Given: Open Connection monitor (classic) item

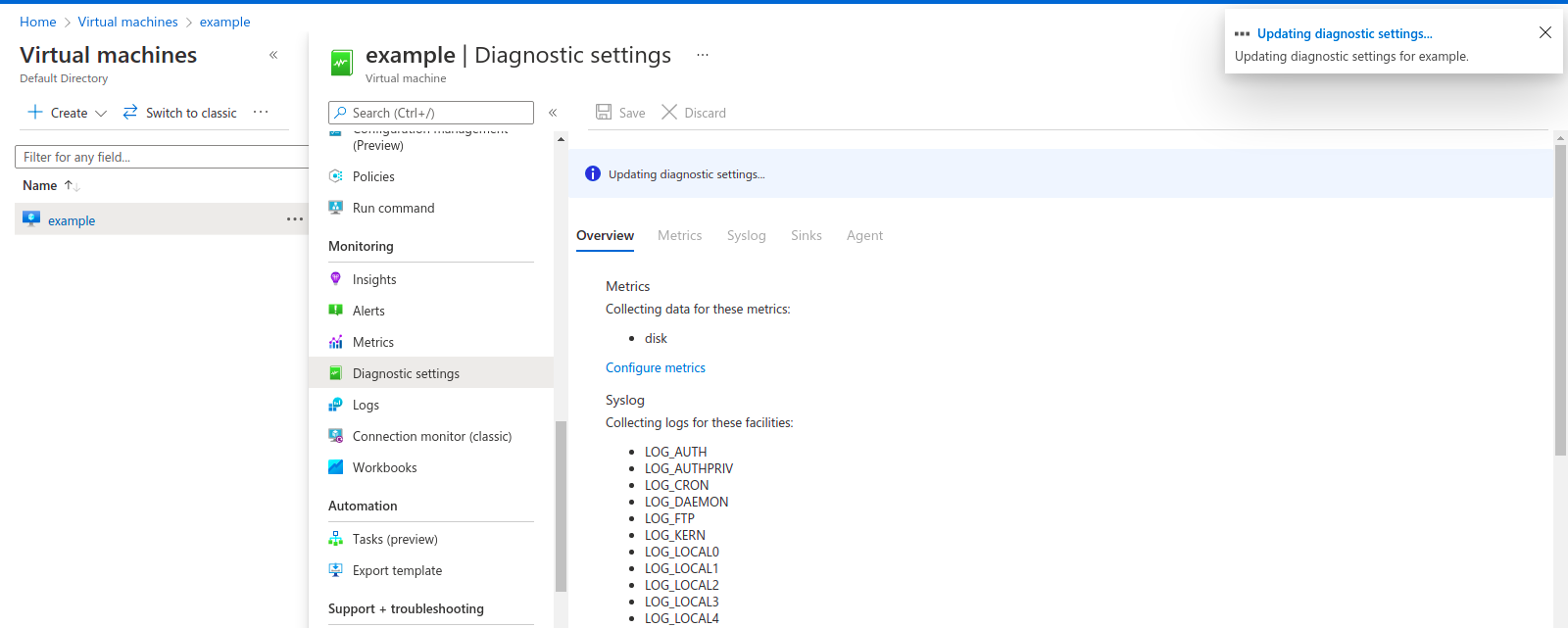Looking at the screenshot, I should [431, 436].
